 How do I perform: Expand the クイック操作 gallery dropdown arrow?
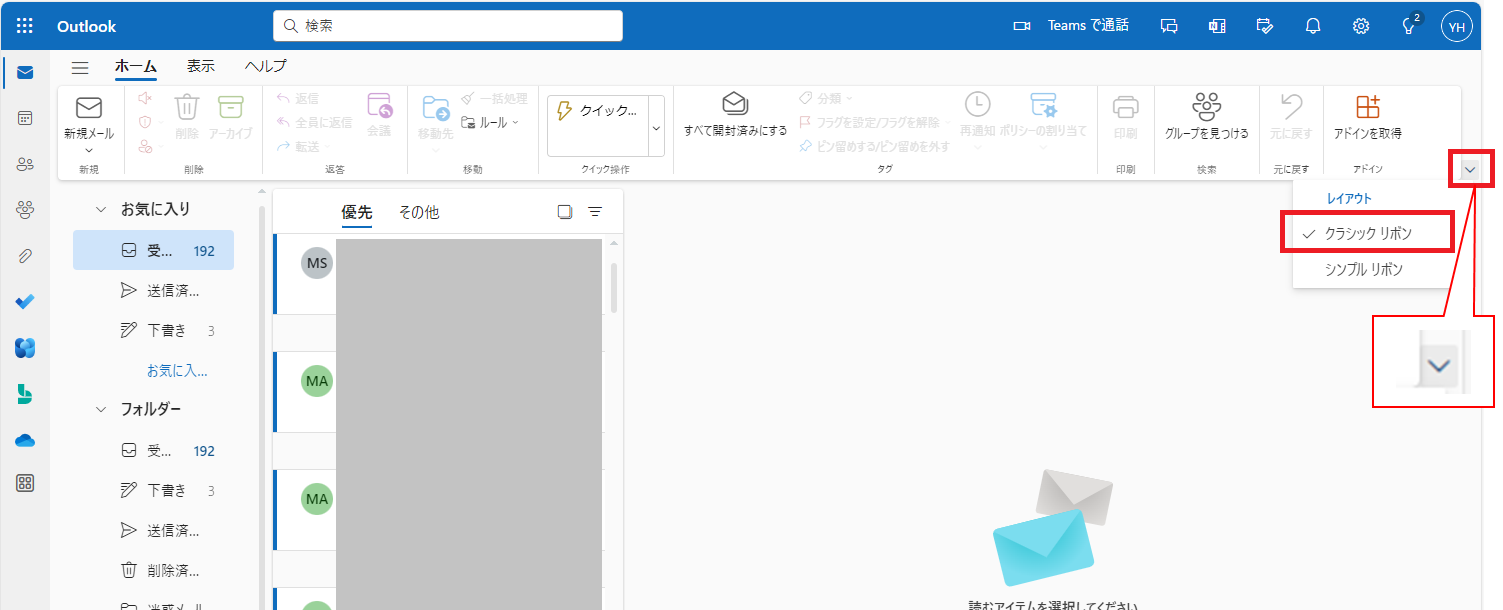[x=656, y=128]
